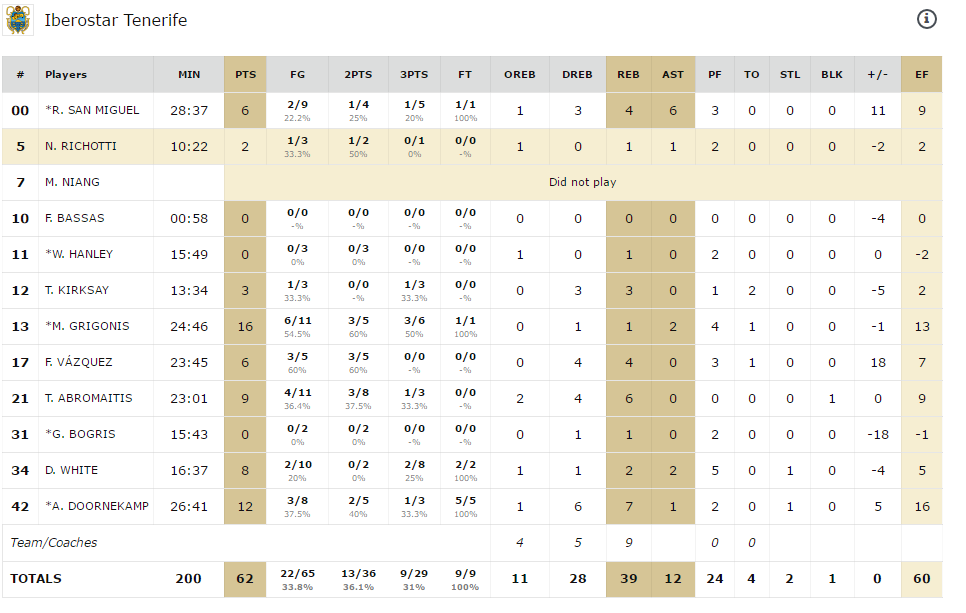Screen dimensions: 966x613
Task: Click the FG column header
Action: [x=297, y=74]
